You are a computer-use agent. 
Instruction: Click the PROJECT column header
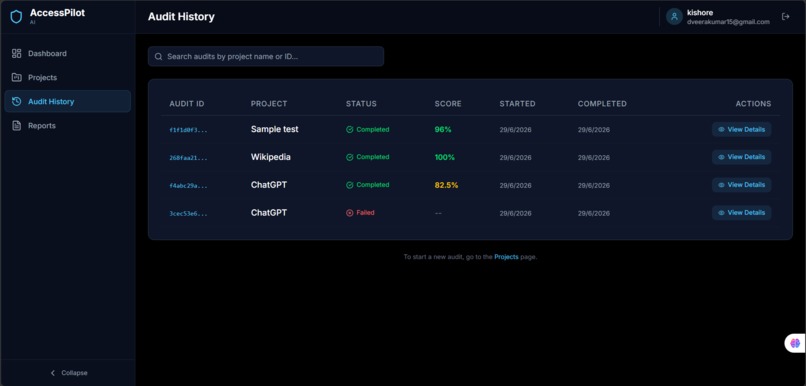(x=269, y=104)
